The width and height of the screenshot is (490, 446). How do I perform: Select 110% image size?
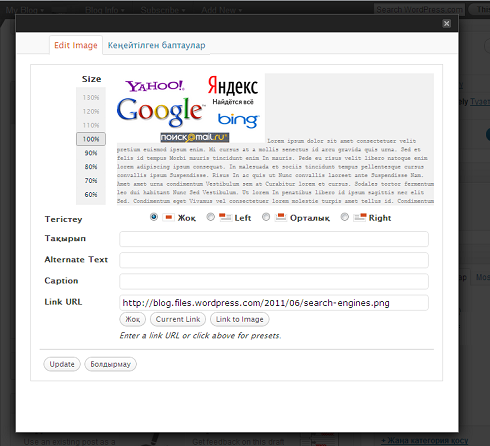91,125
